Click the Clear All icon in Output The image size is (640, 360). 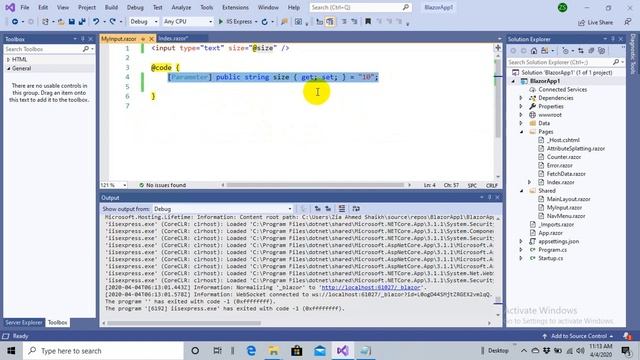click(x=342, y=209)
